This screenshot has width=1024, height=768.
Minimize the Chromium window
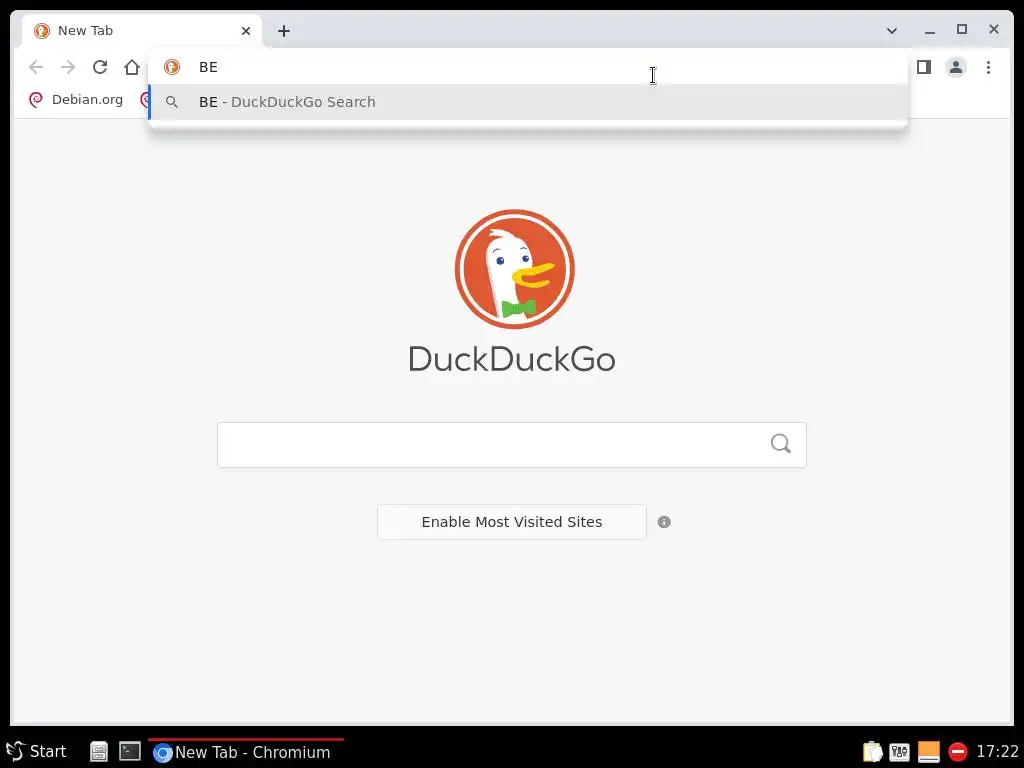(x=929, y=30)
